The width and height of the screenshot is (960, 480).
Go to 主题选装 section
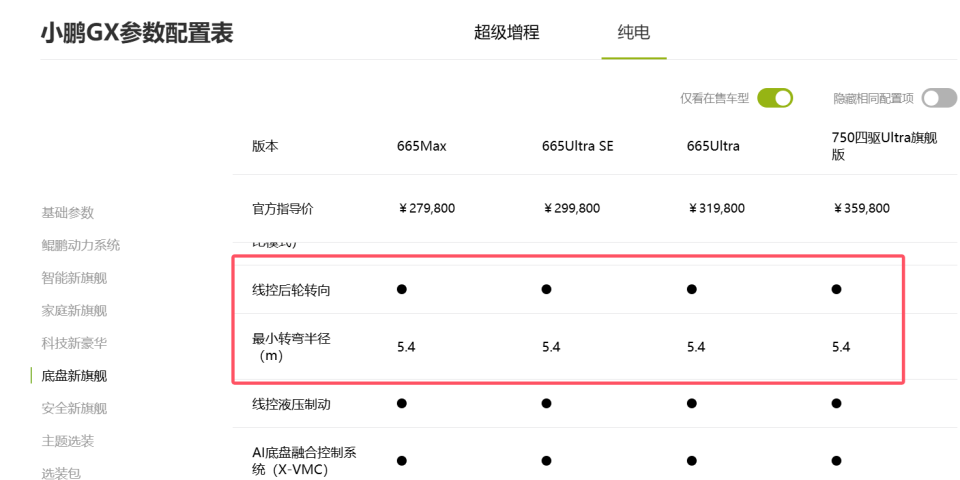click(67, 441)
